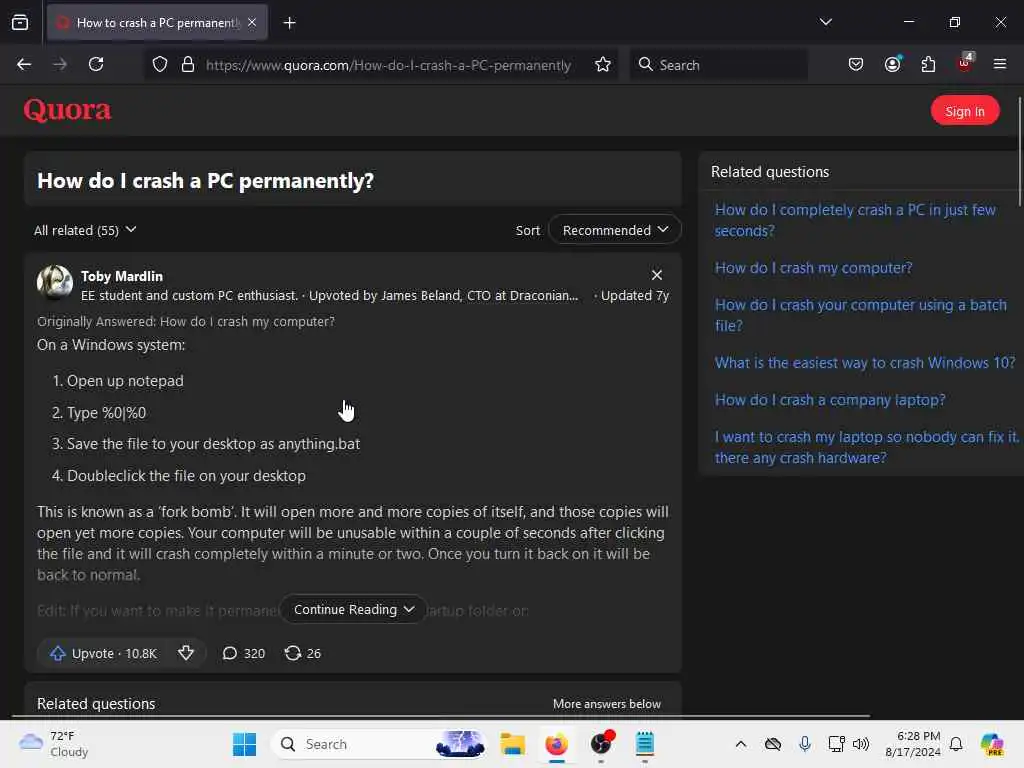The height and width of the screenshot is (768, 1024).
Task: Go forward one page
Action: [x=60, y=64]
